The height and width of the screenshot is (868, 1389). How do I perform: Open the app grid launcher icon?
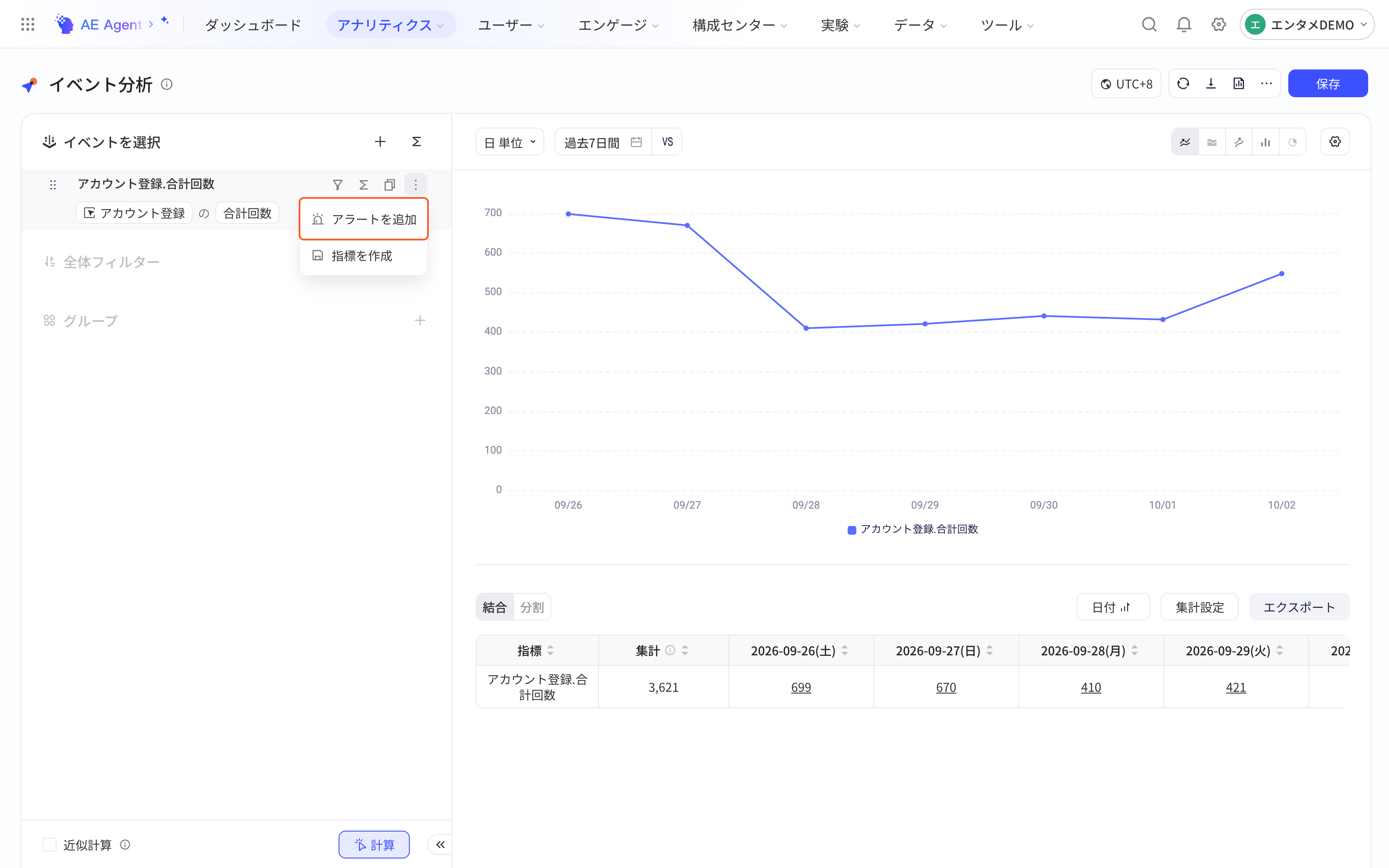click(27, 24)
